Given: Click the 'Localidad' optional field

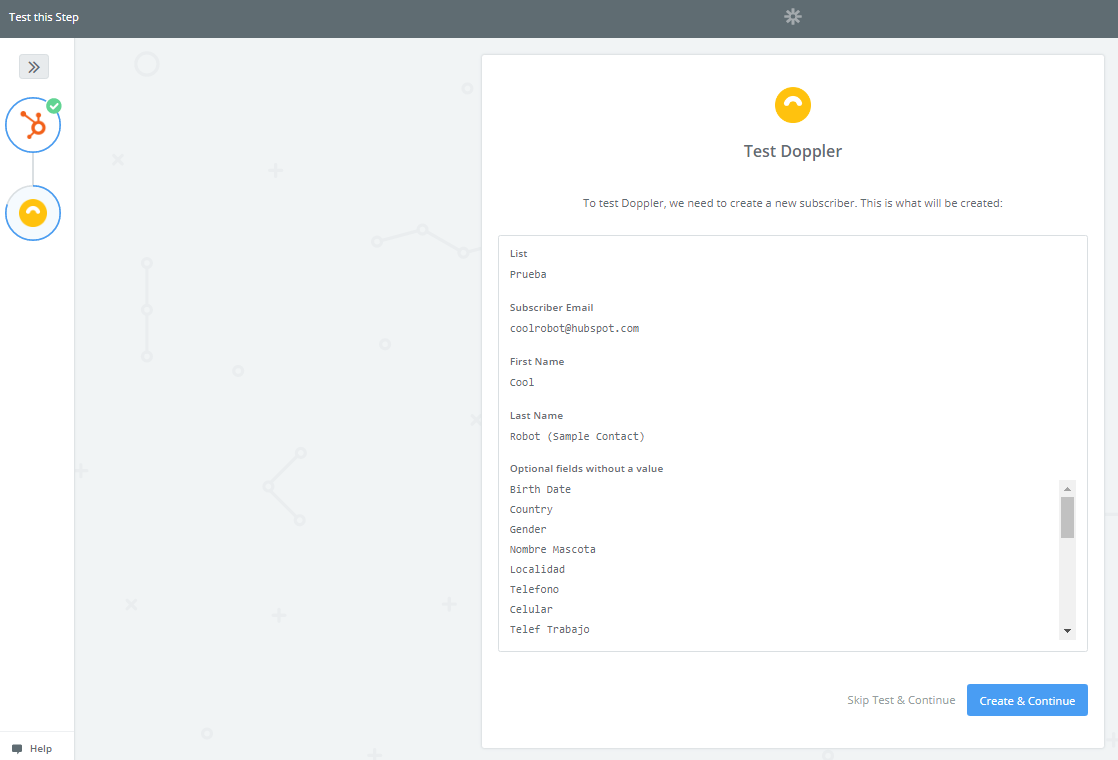Looking at the screenshot, I should (538, 570).
